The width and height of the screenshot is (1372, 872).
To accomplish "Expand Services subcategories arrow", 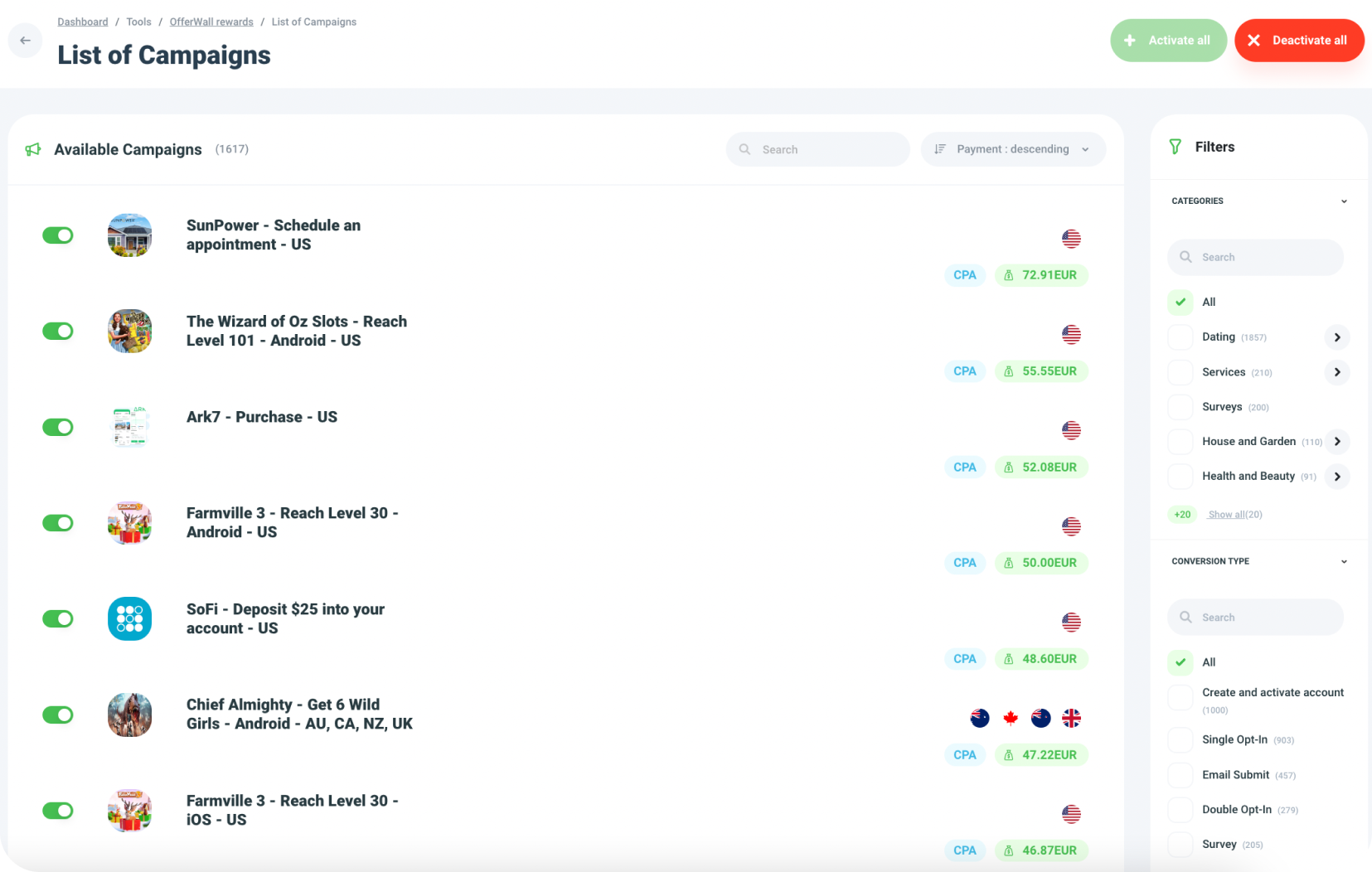I will pyautogui.click(x=1337, y=372).
